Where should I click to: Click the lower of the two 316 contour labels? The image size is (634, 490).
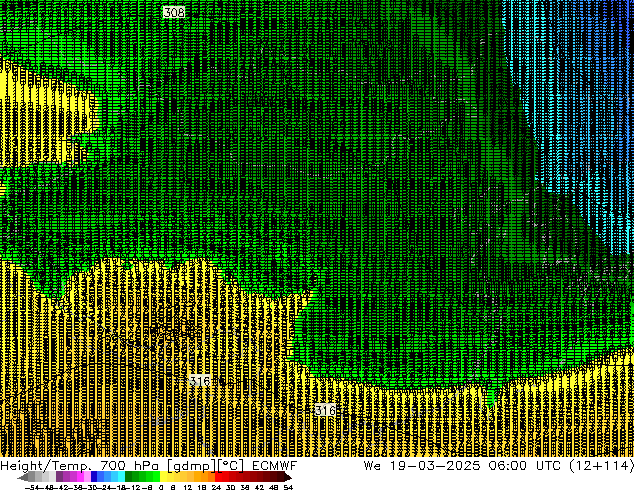click(x=325, y=410)
